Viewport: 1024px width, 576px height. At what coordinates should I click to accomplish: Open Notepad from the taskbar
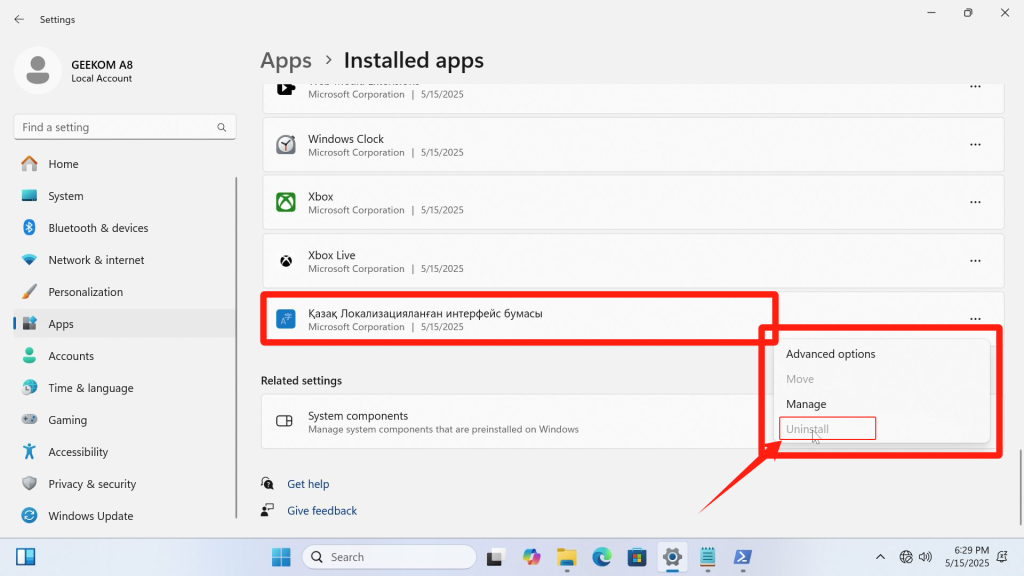pos(707,557)
